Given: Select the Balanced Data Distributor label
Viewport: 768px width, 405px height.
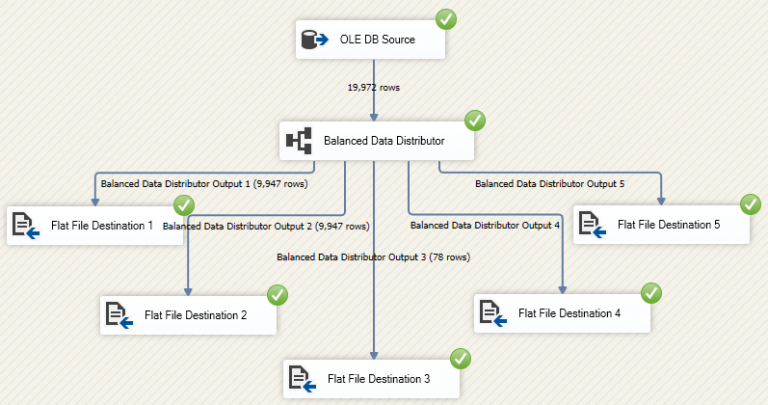Looking at the screenshot, I should click(384, 141).
